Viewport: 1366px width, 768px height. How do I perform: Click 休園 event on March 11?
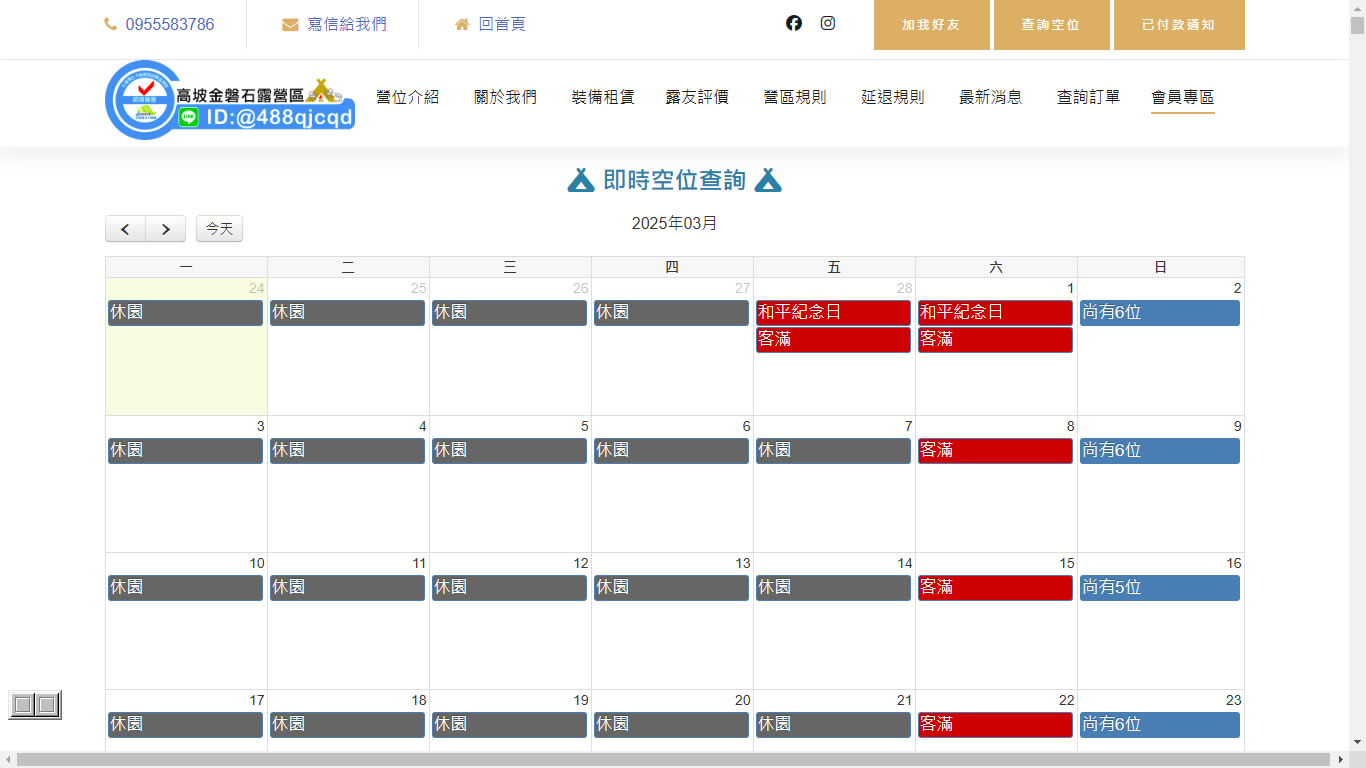pos(348,588)
